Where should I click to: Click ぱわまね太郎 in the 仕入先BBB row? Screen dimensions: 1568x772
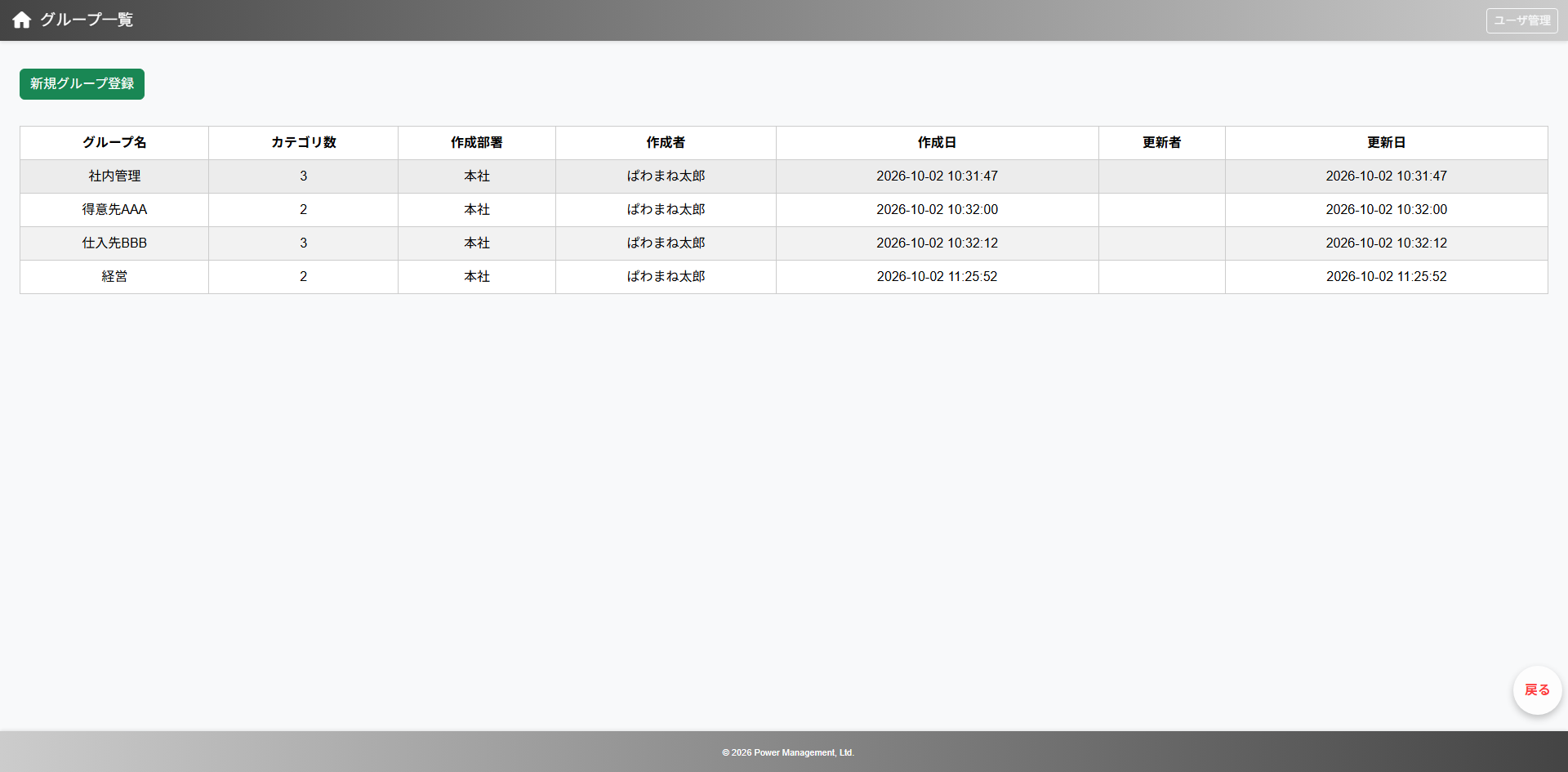tap(666, 243)
